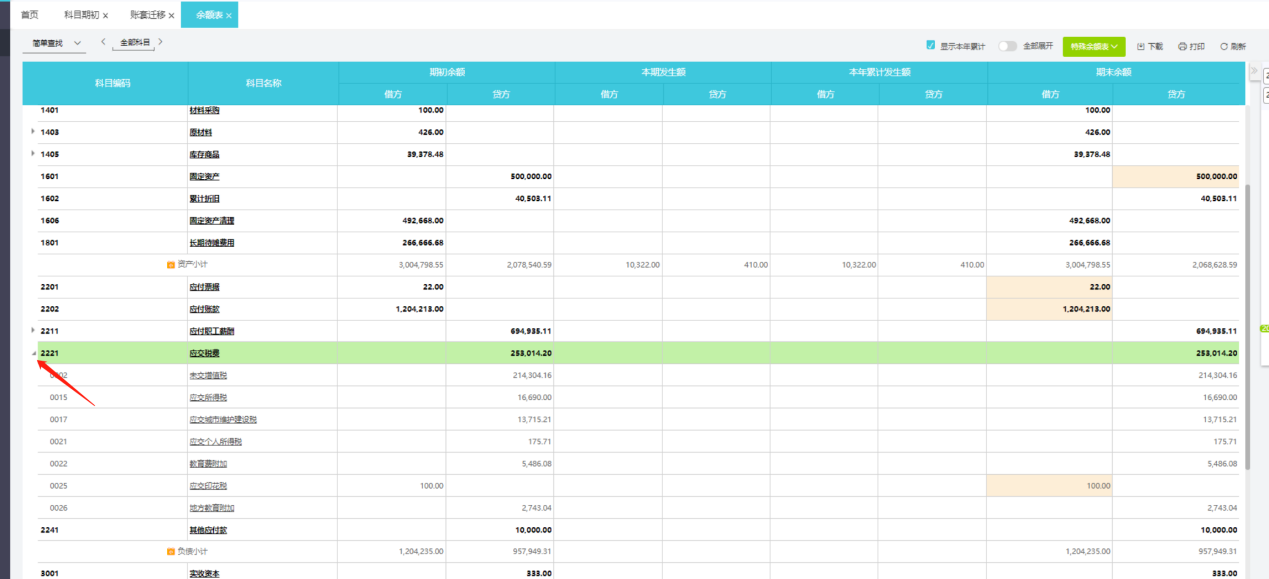Viewport: 1269px width, 579px height.
Task: Select highlighted 22.00 ending debit cell
Action: tap(1049, 286)
